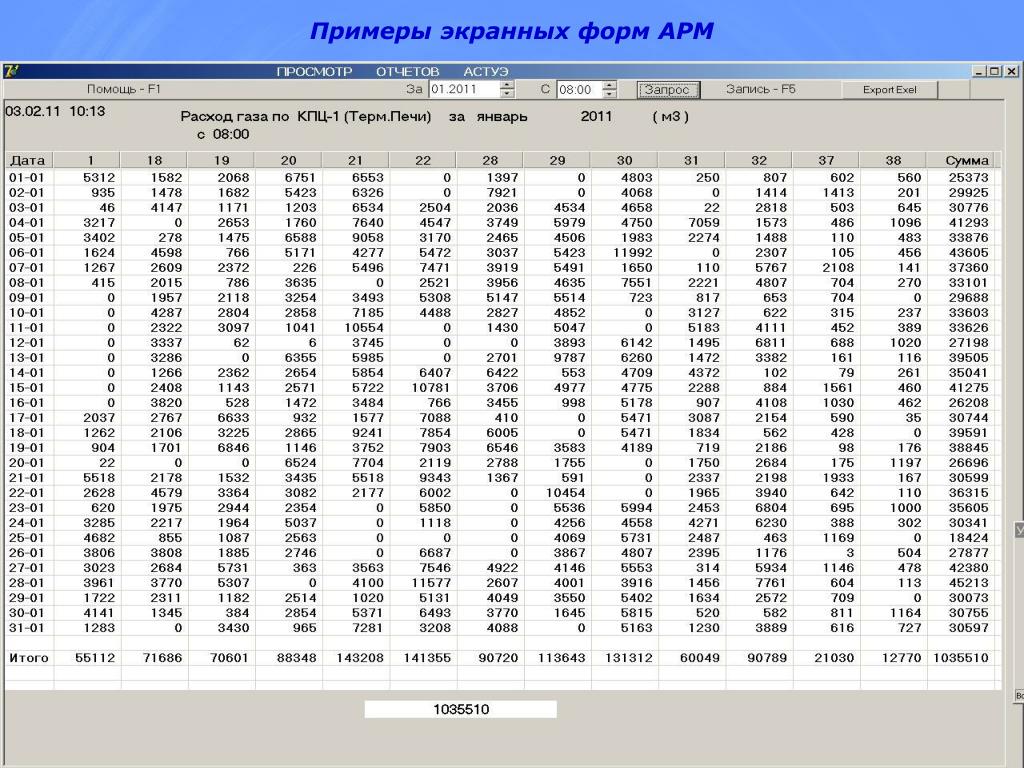Select the date row 15-01
The height and width of the screenshot is (768, 1024).
[x=26, y=388]
